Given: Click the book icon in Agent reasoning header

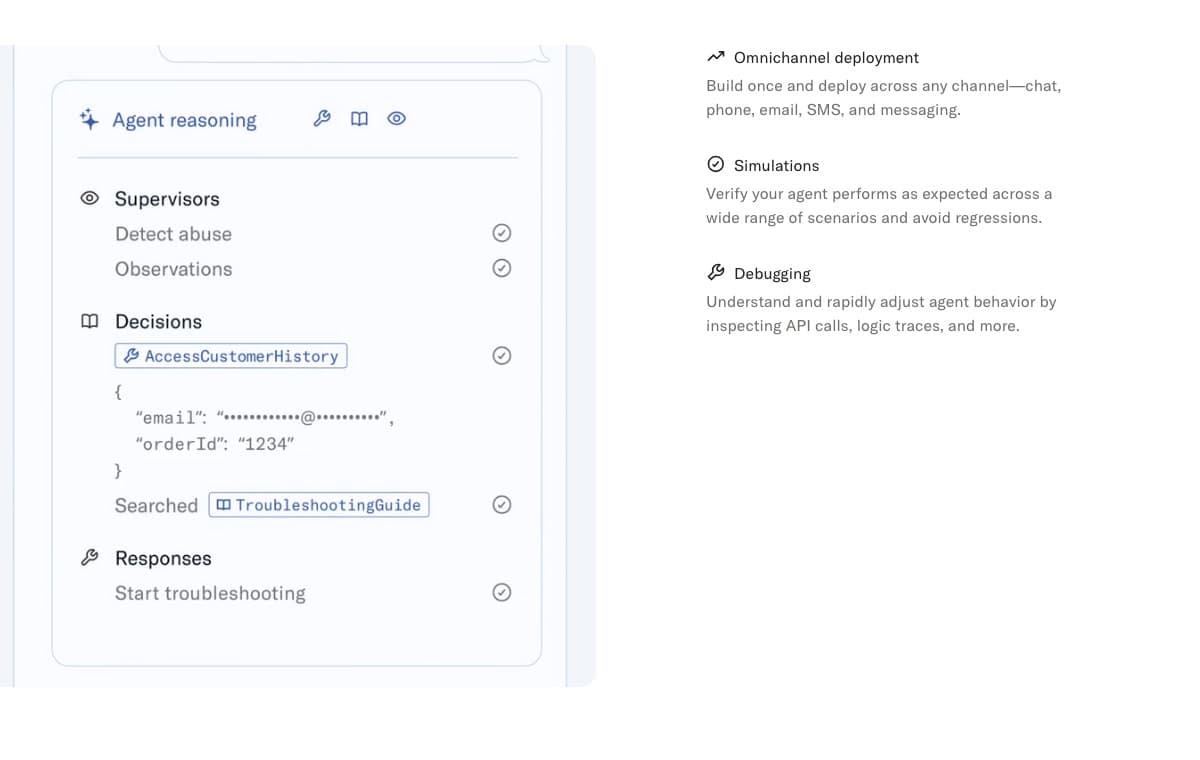Looking at the screenshot, I should 359,119.
